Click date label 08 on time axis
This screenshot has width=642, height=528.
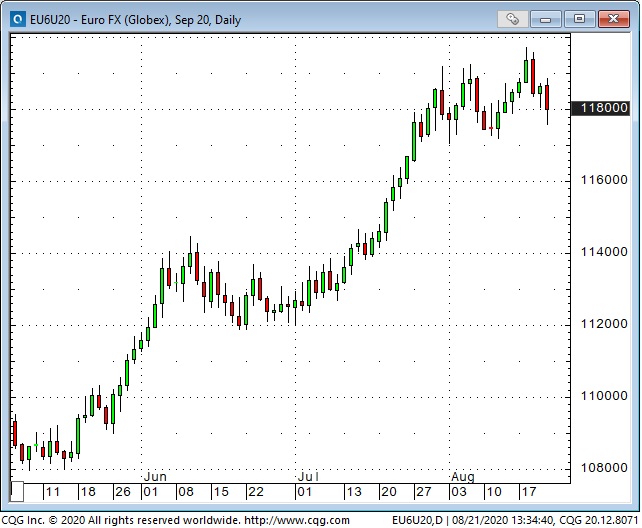(x=186, y=492)
